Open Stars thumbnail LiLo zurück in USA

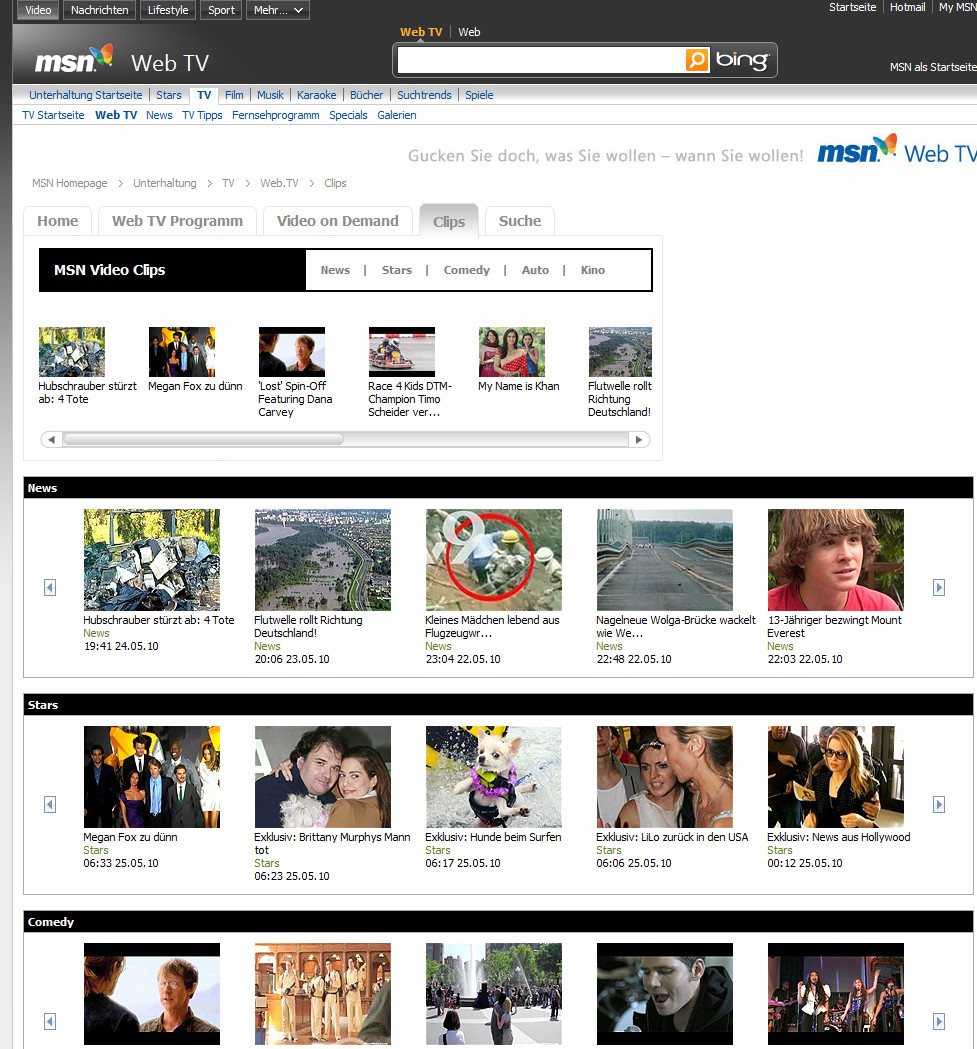coord(664,777)
